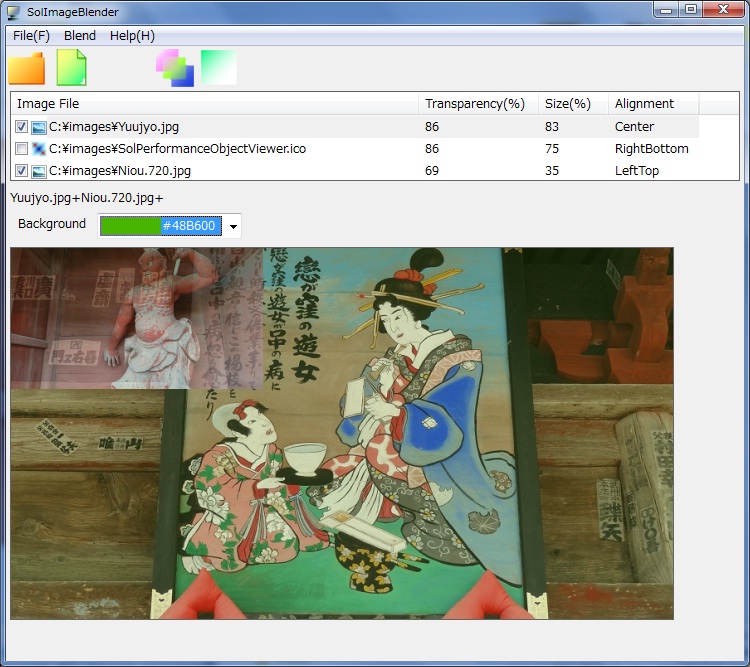Click transparency value 86 for Yuujyo.jpg
The height and width of the screenshot is (667, 750).
432,127
